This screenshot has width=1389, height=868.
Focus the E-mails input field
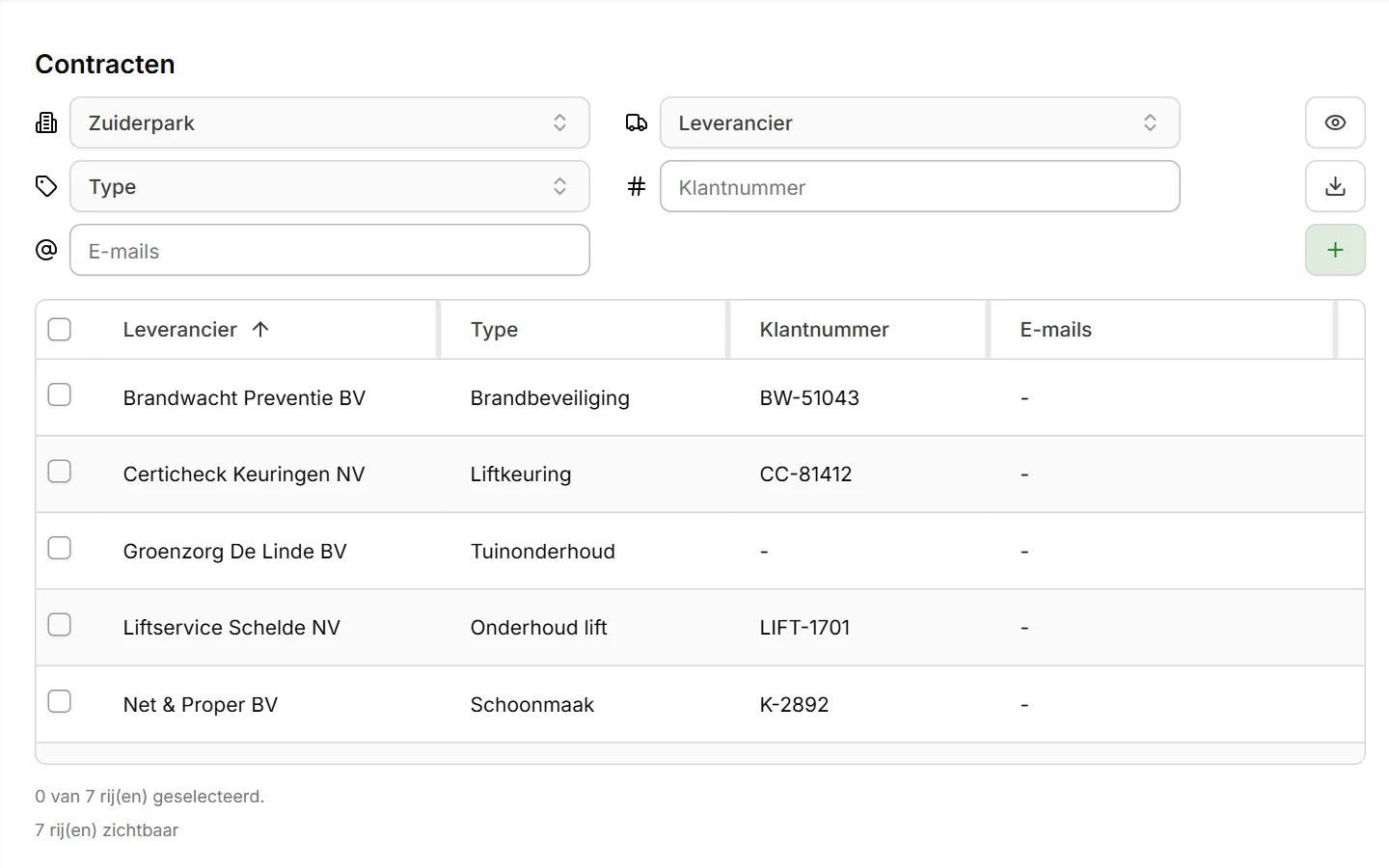click(x=330, y=250)
